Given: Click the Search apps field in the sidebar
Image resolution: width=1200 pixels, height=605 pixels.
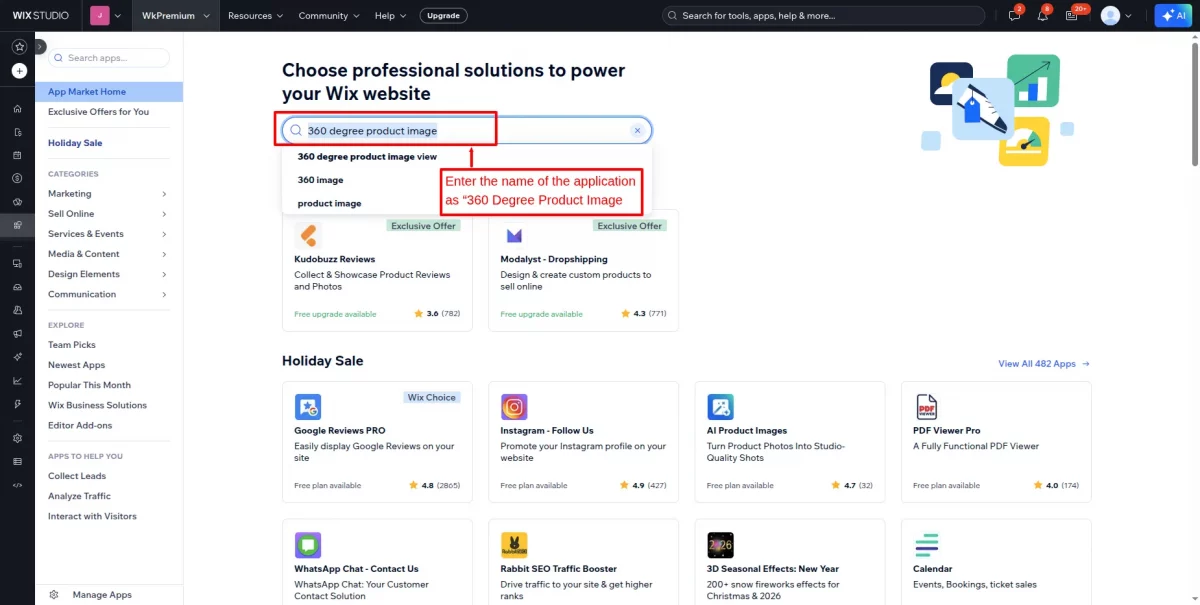Looking at the screenshot, I should coord(110,58).
